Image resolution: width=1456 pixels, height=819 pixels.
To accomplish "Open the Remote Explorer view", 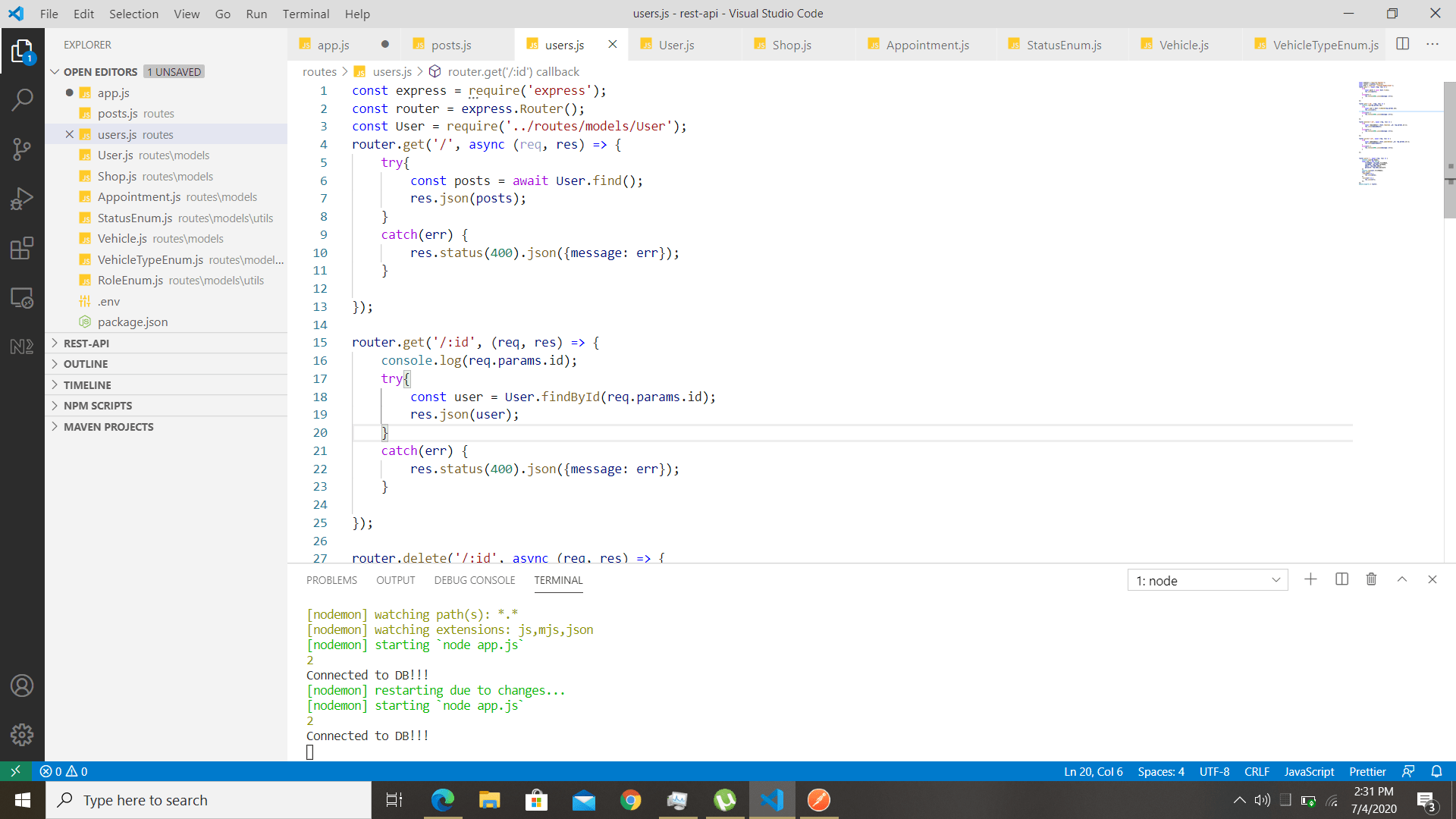I will 22,298.
